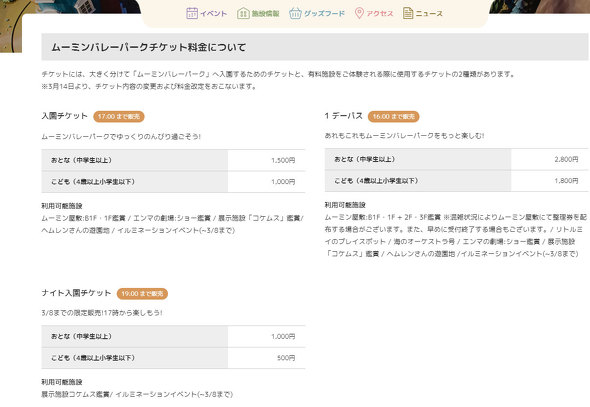Click the basket icon beside グッズフード
This screenshot has height=407, width=590.
pos(295,13)
